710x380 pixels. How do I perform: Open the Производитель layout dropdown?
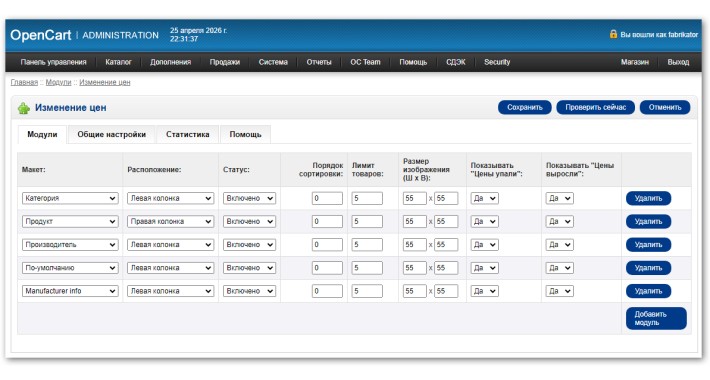70,245
